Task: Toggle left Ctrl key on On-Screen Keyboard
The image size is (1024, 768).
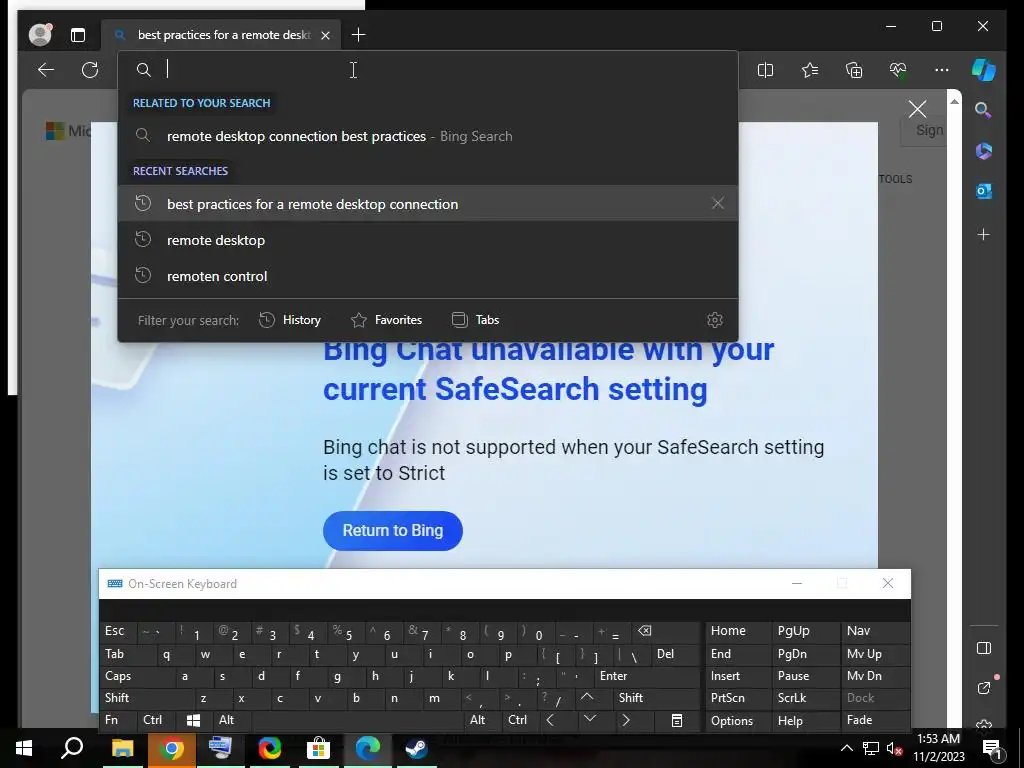Action: (x=157, y=720)
